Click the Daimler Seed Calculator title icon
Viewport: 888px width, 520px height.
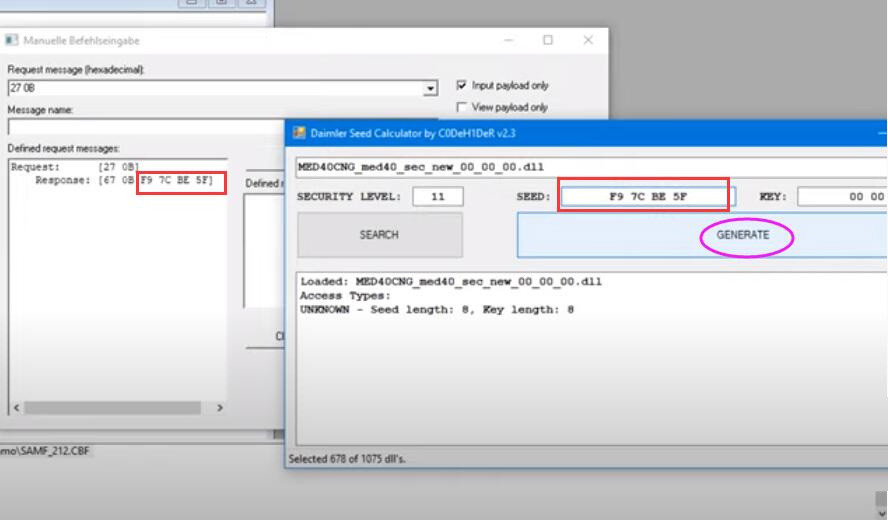[x=298, y=133]
